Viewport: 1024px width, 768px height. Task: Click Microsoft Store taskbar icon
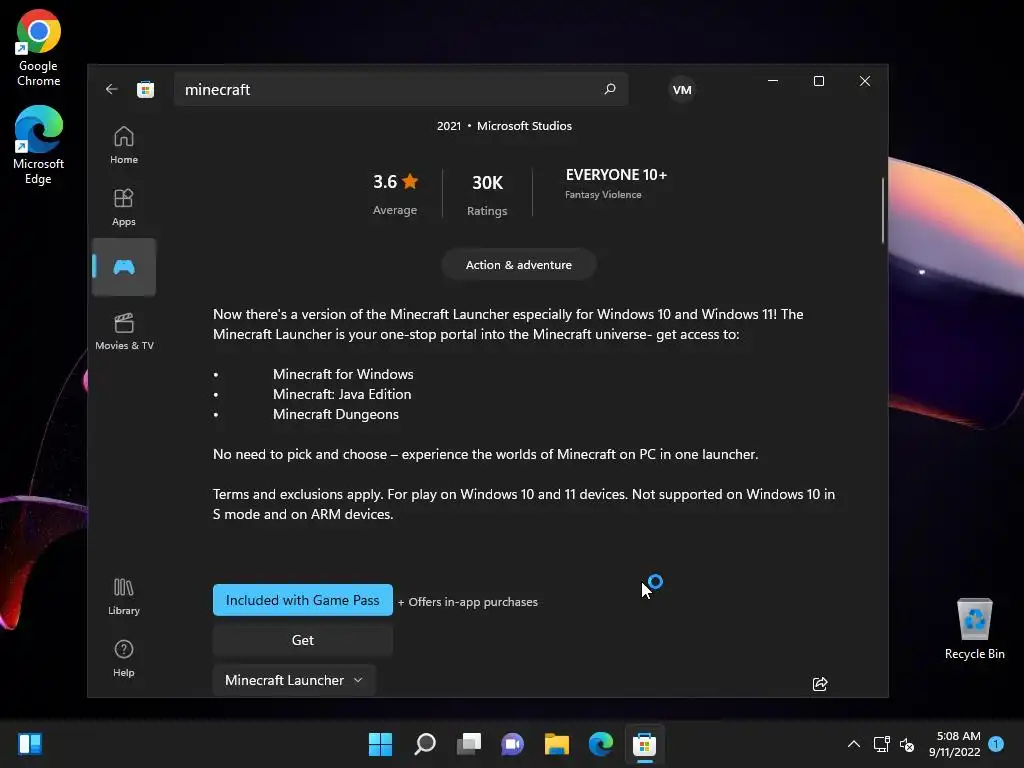tap(645, 744)
